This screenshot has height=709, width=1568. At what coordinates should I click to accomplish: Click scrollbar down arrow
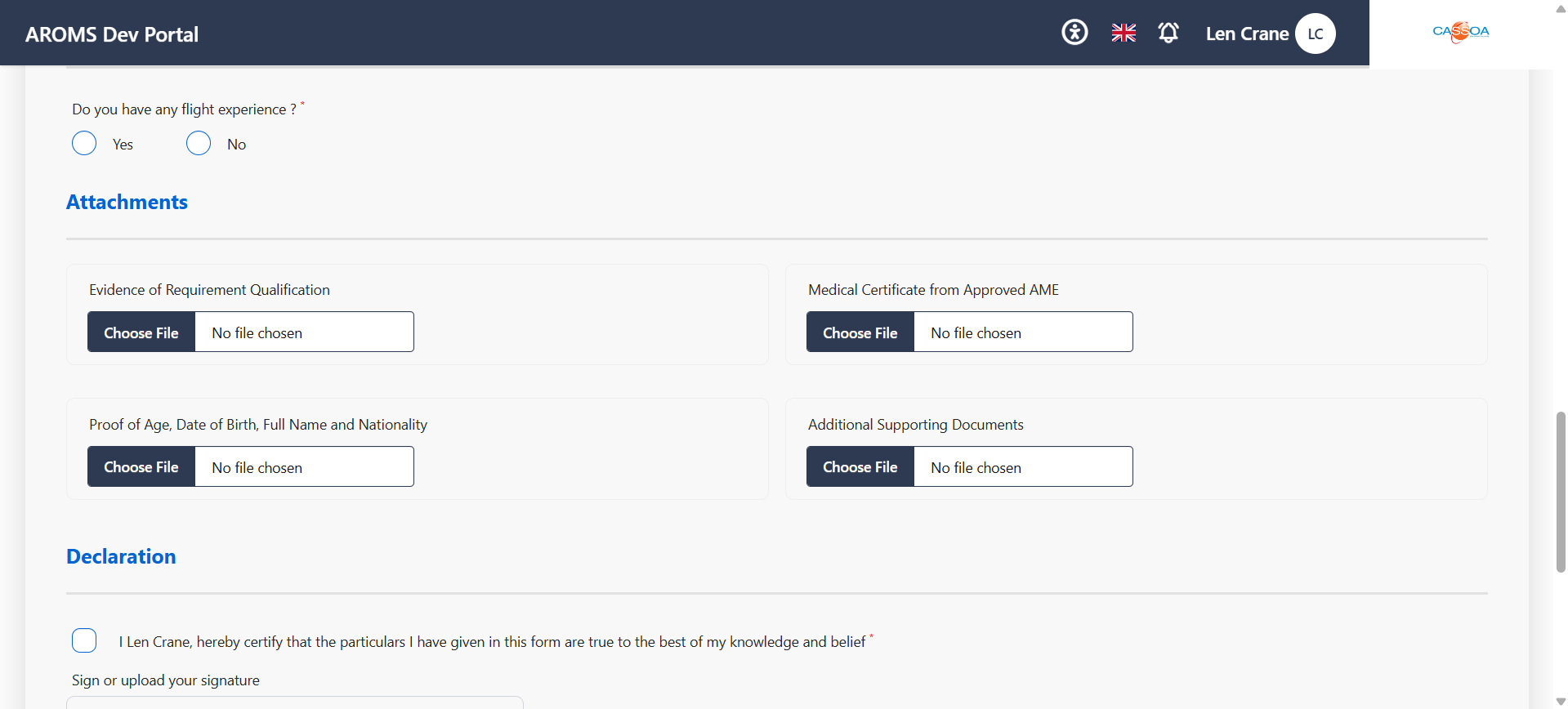tap(1561, 702)
